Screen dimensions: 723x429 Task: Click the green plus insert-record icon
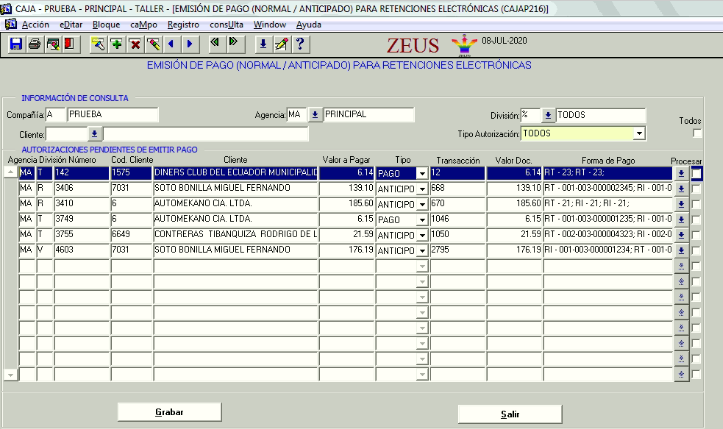pos(116,44)
